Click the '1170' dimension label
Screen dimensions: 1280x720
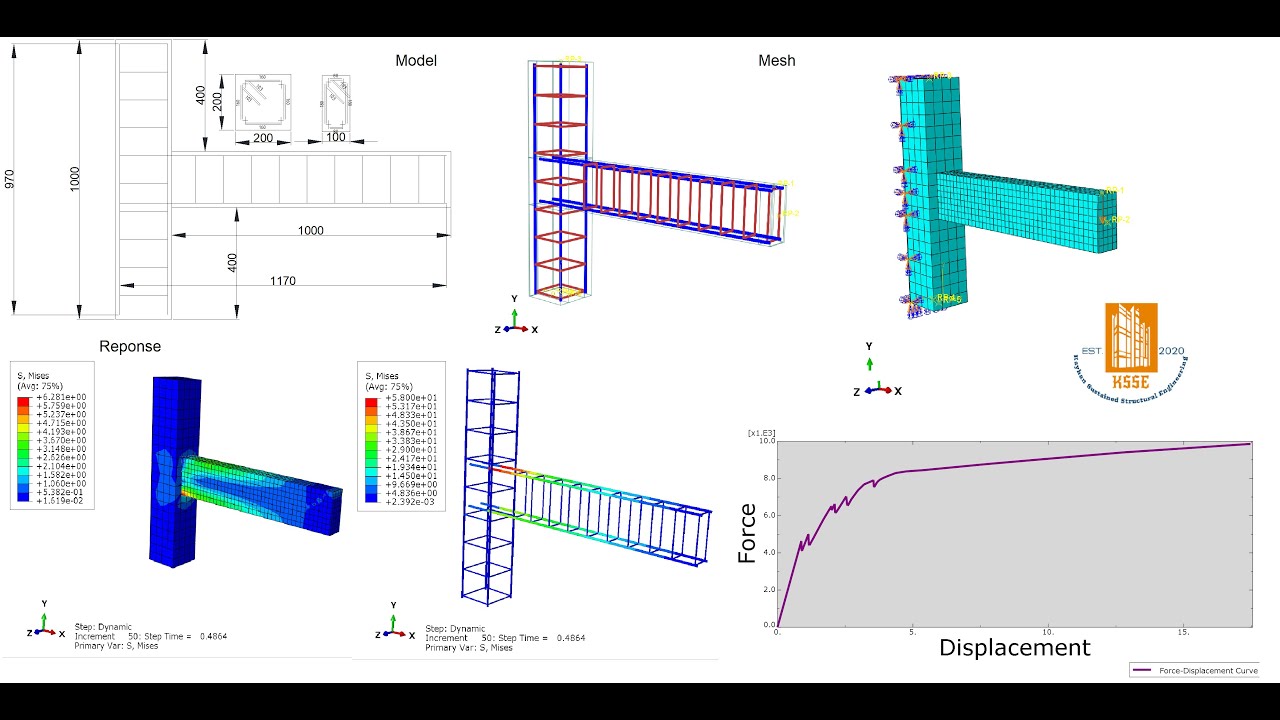[x=282, y=281]
